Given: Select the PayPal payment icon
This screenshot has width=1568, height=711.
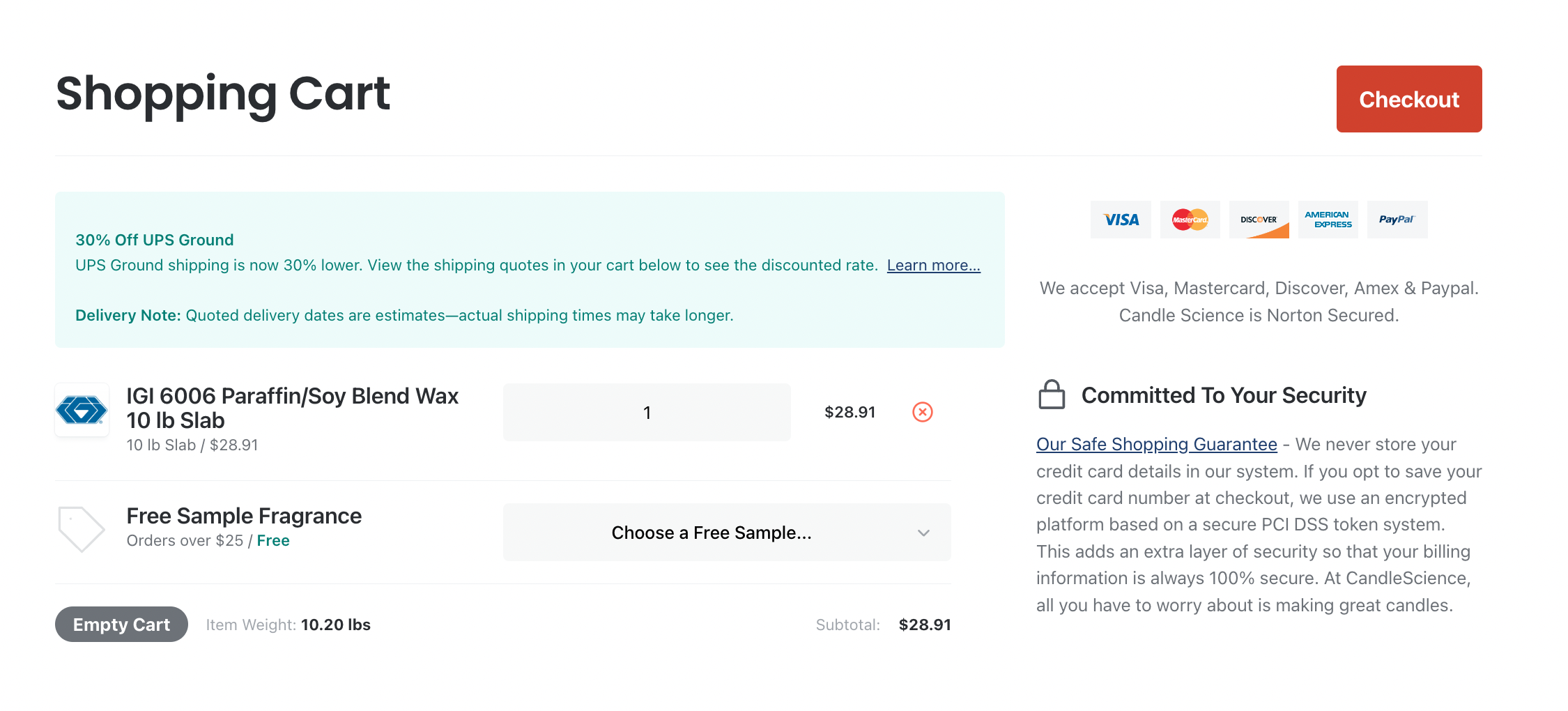Looking at the screenshot, I should point(1397,220).
